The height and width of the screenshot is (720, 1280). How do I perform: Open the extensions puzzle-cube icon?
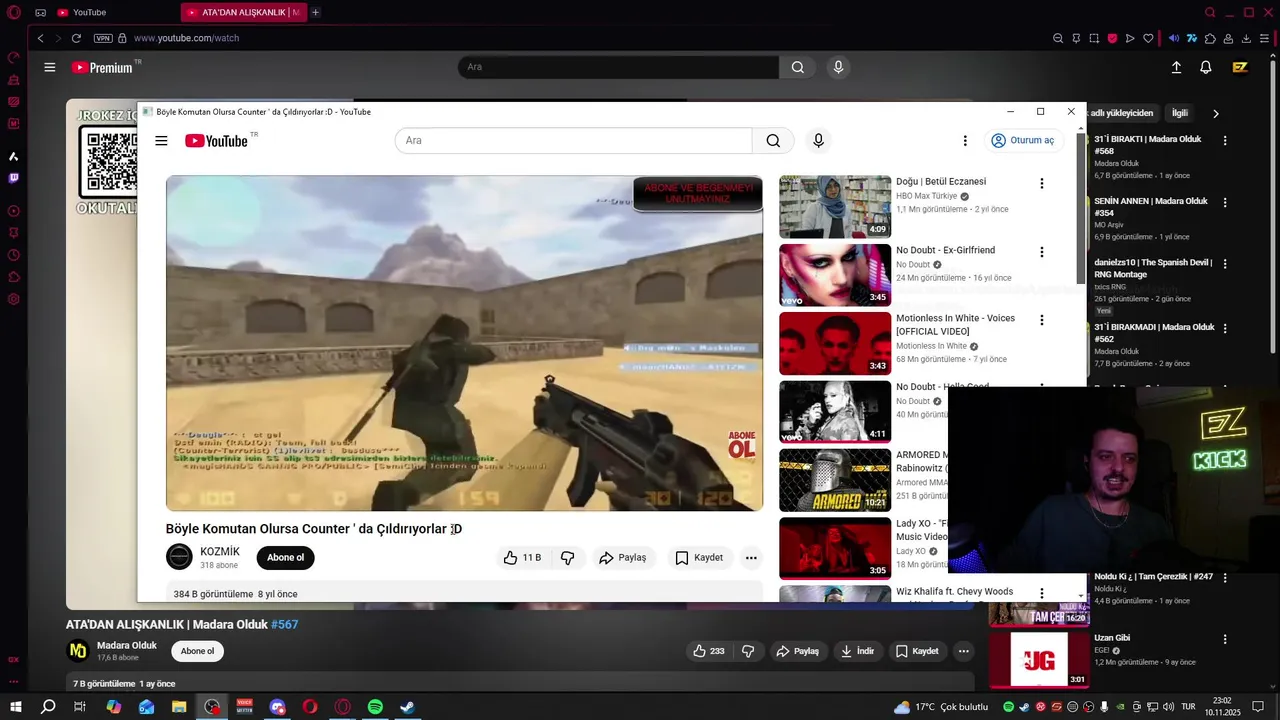(x=1210, y=38)
